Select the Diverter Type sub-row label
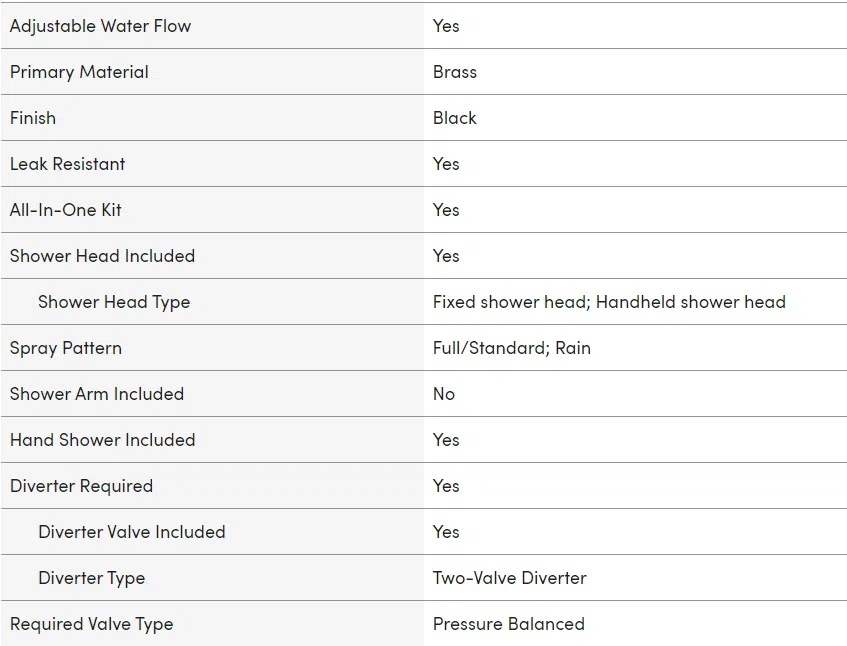Viewport: 847px width, 646px height. pyautogui.click(x=92, y=578)
